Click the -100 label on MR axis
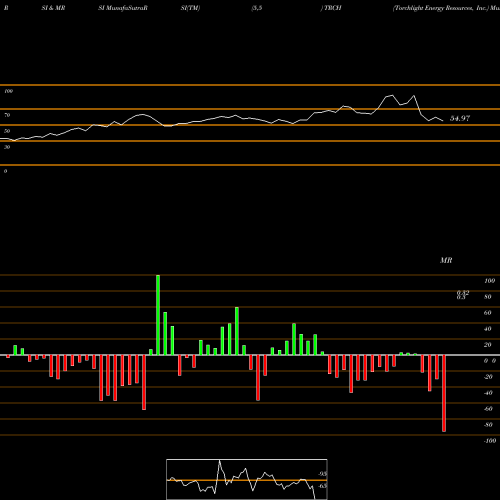Screen dimensions: 500x500 [x=490, y=441]
